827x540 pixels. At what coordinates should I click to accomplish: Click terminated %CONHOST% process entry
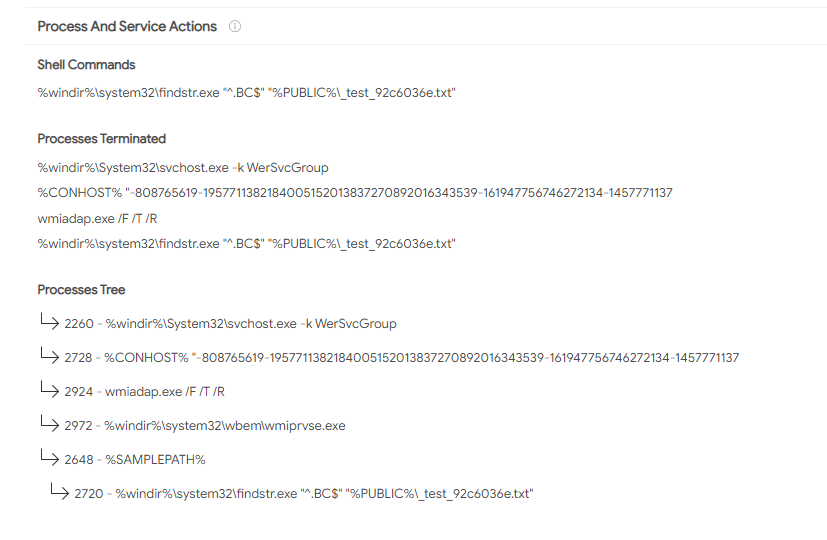[355, 193]
